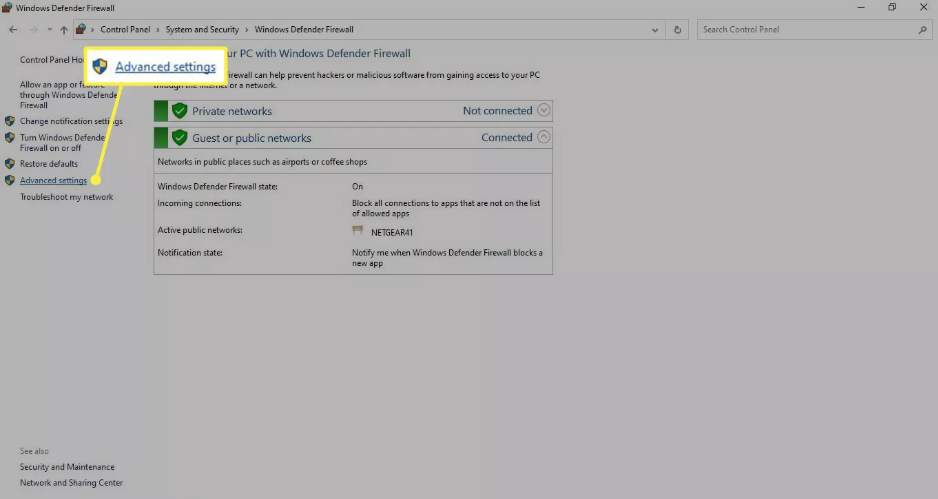Collapse the Guest or public networks chevron

[x=543, y=137]
